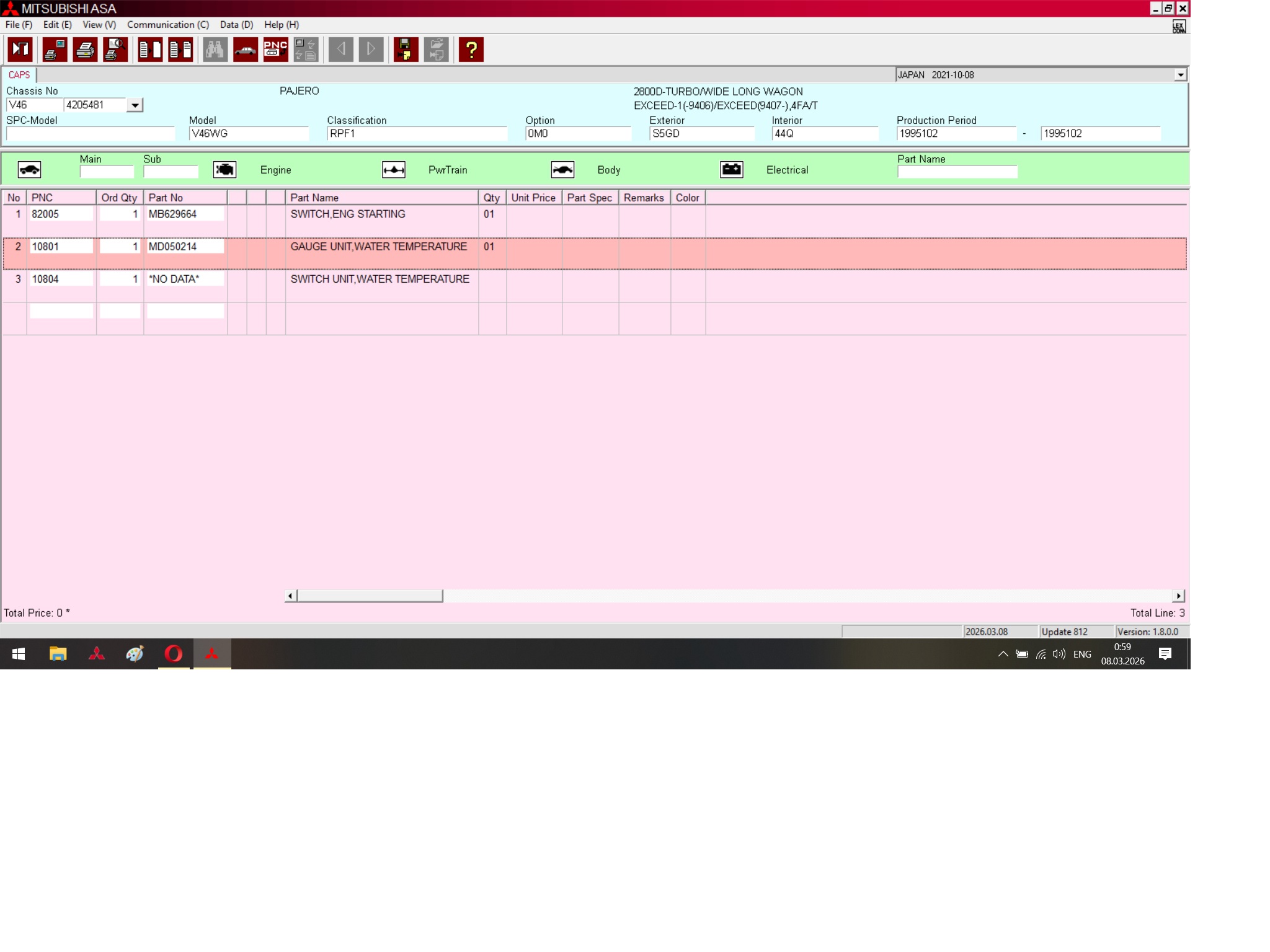Image resolution: width=1270 pixels, height=952 pixels.
Task: Click the horizontal scrollbar right arrow
Action: 1178,596
